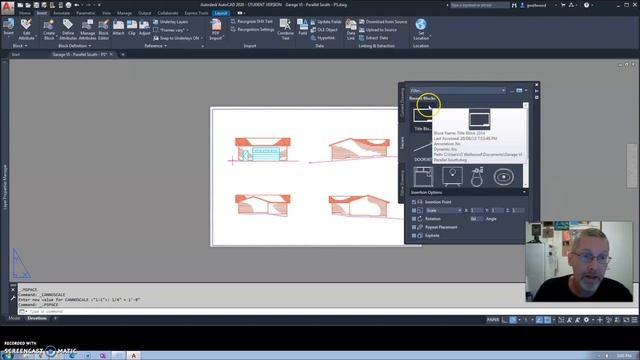
Task: Select the Create Block tool
Action: pos(49,29)
